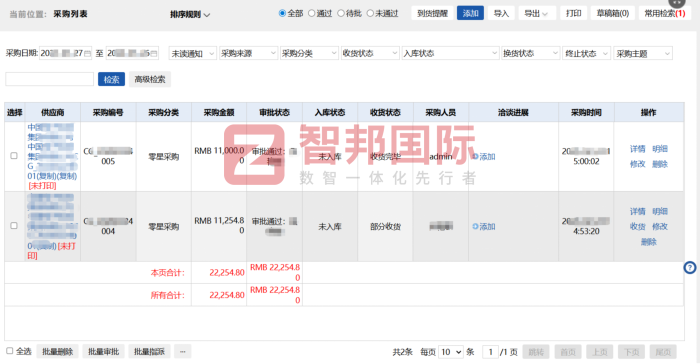
Task: Click the 供应商 column header
Action: coord(52,113)
